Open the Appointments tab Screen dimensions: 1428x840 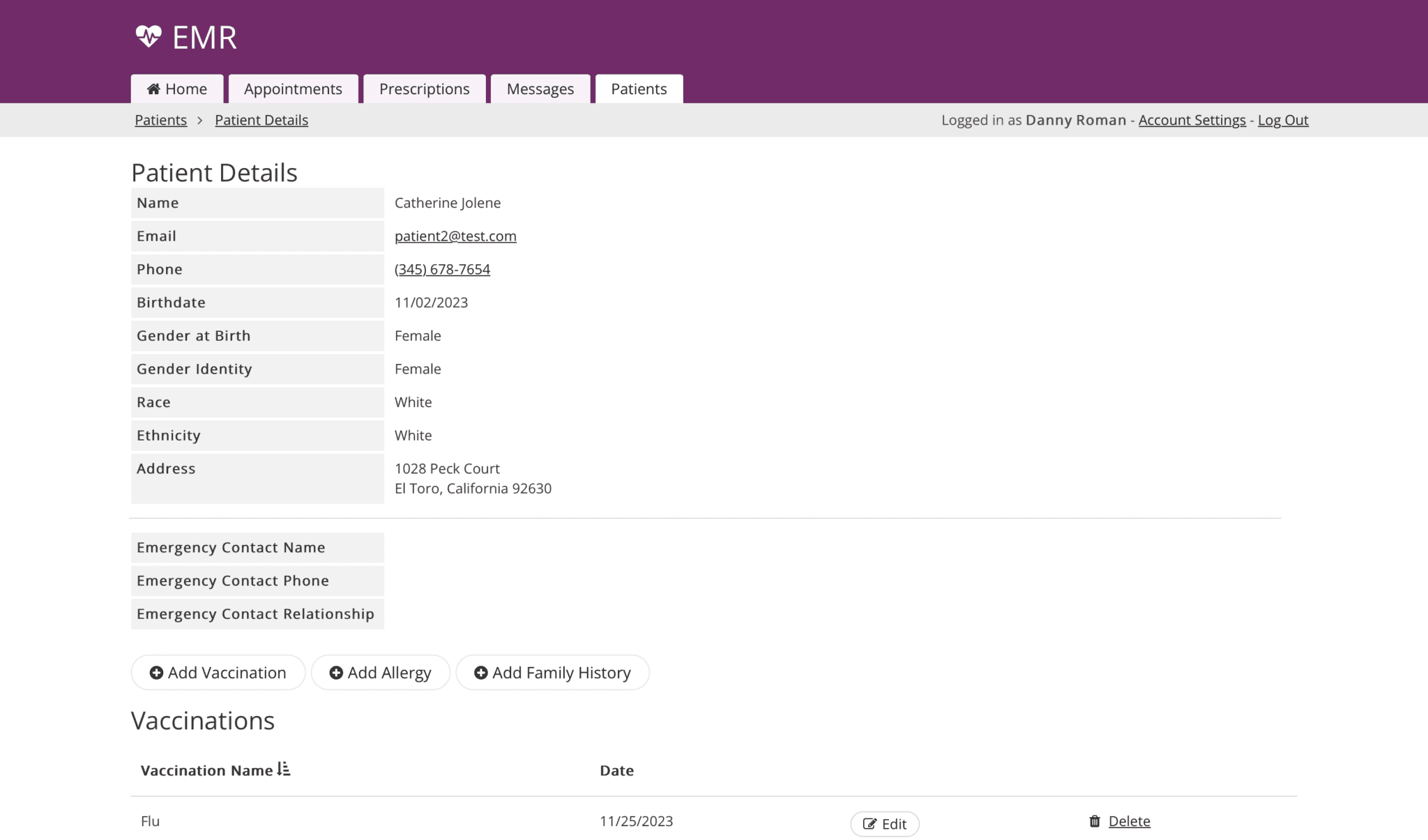pos(293,88)
